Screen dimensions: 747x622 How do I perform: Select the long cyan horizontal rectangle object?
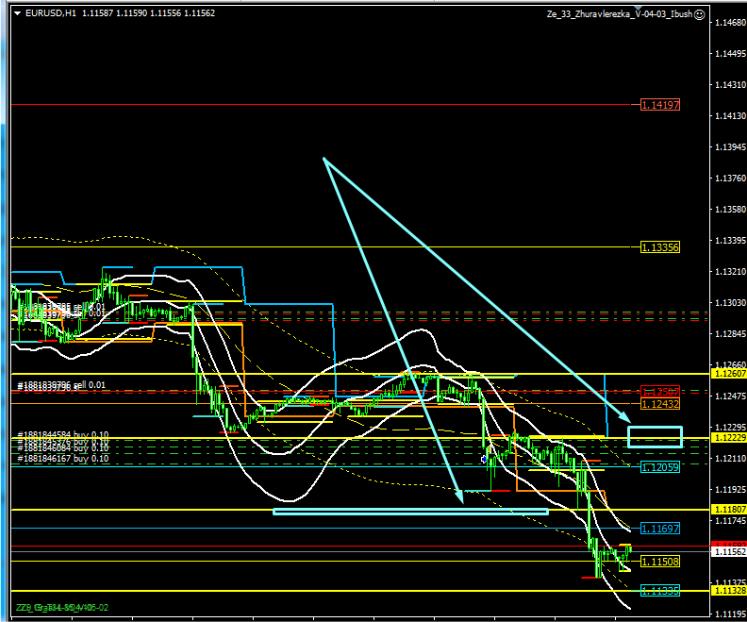tap(410, 511)
